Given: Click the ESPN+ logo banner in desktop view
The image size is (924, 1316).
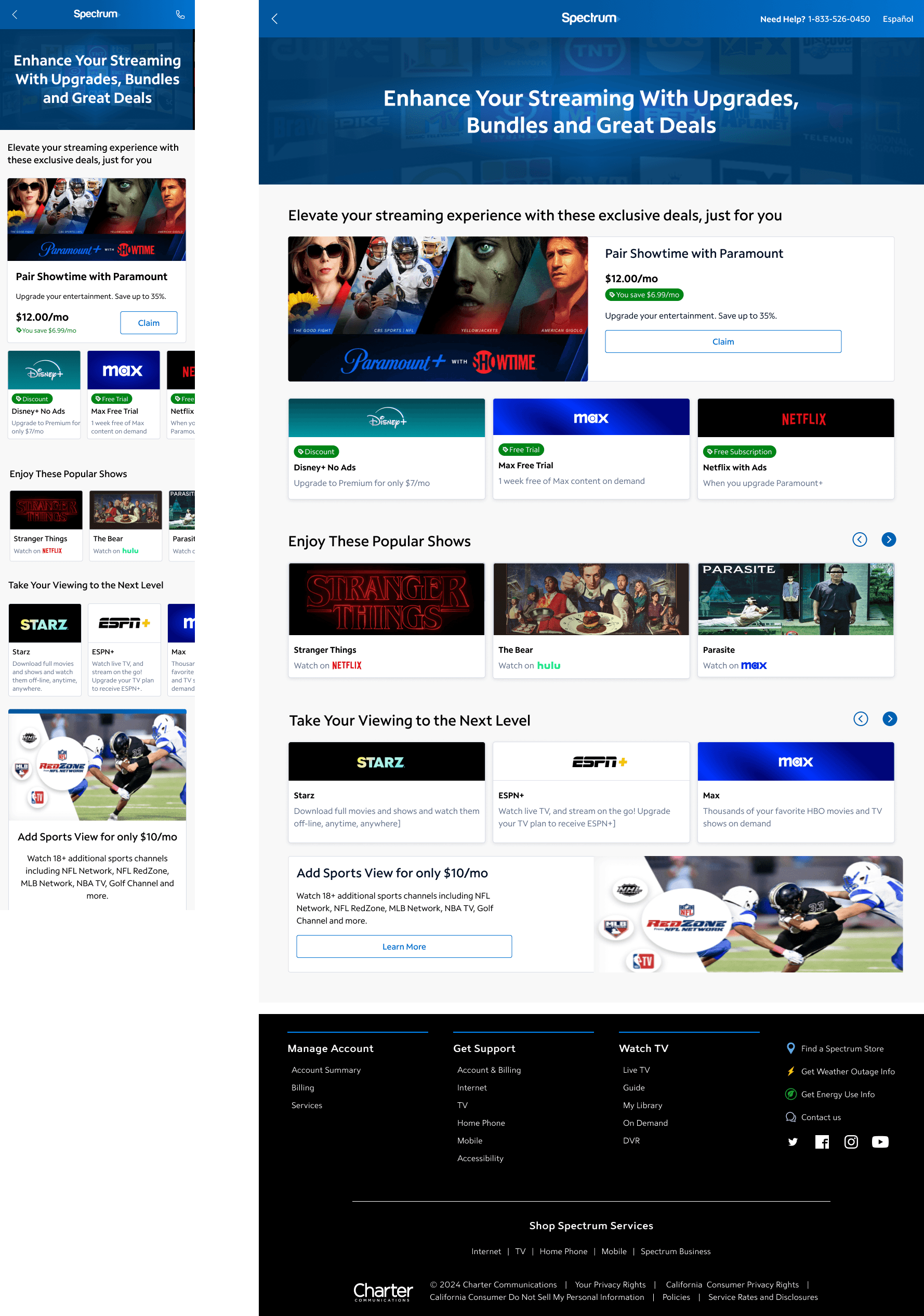Looking at the screenshot, I should (591, 762).
